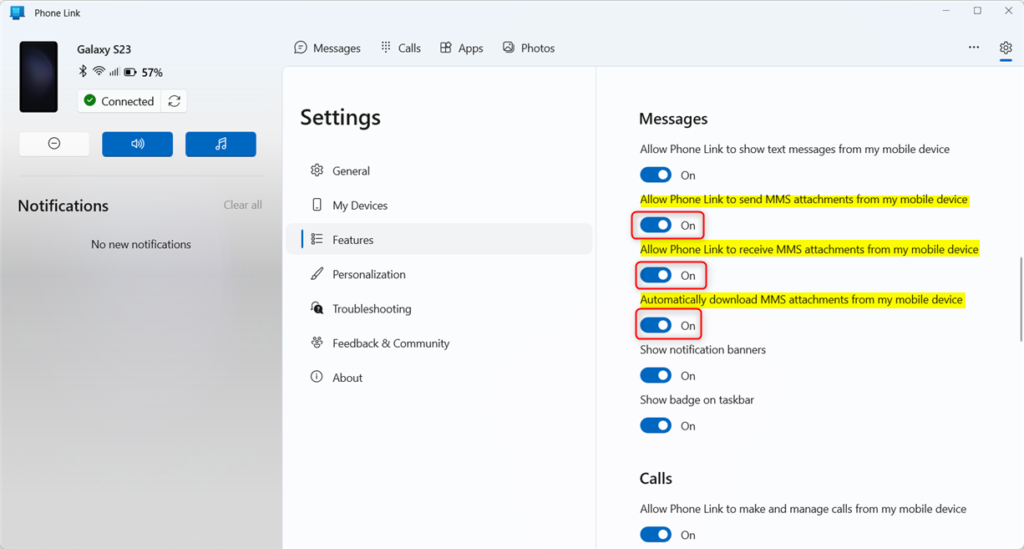Enable do not disturb on phone
The width and height of the screenshot is (1024, 549).
[54, 144]
